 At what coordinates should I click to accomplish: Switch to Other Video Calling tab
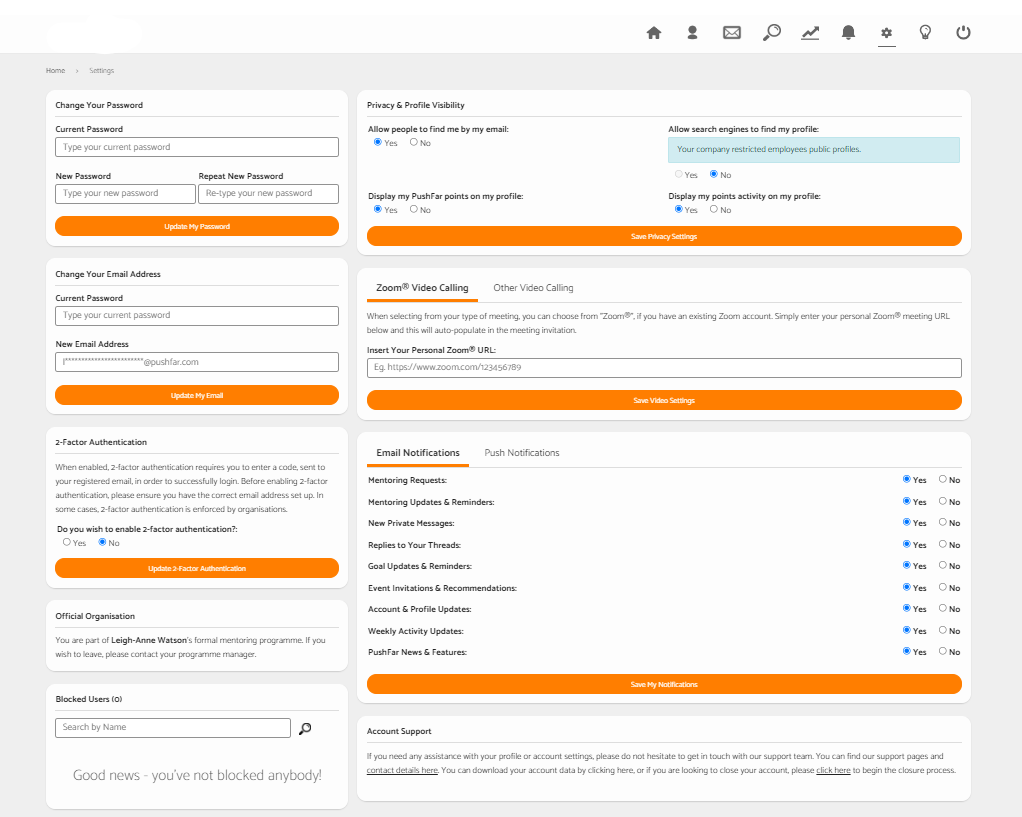coord(533,288)
